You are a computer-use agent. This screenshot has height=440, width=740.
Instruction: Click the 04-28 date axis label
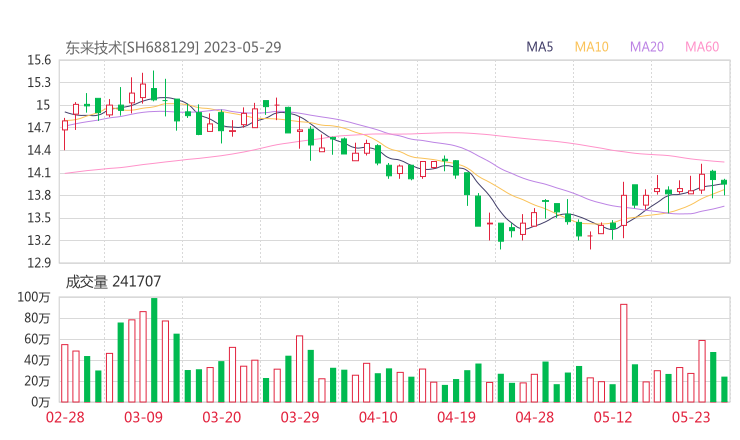tap(535, 417)
